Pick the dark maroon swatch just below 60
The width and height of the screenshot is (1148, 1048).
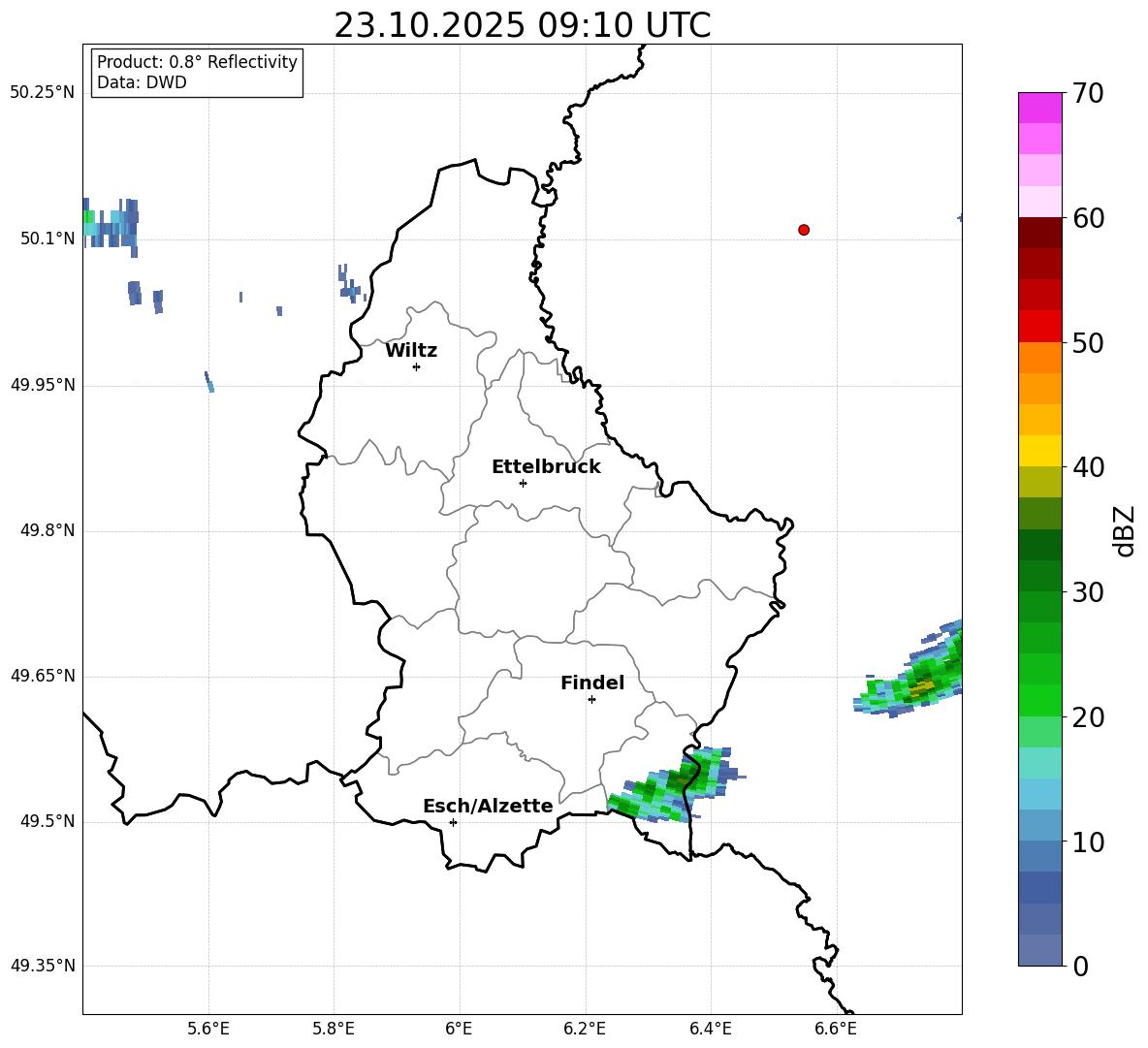[x=1040, y=233]
